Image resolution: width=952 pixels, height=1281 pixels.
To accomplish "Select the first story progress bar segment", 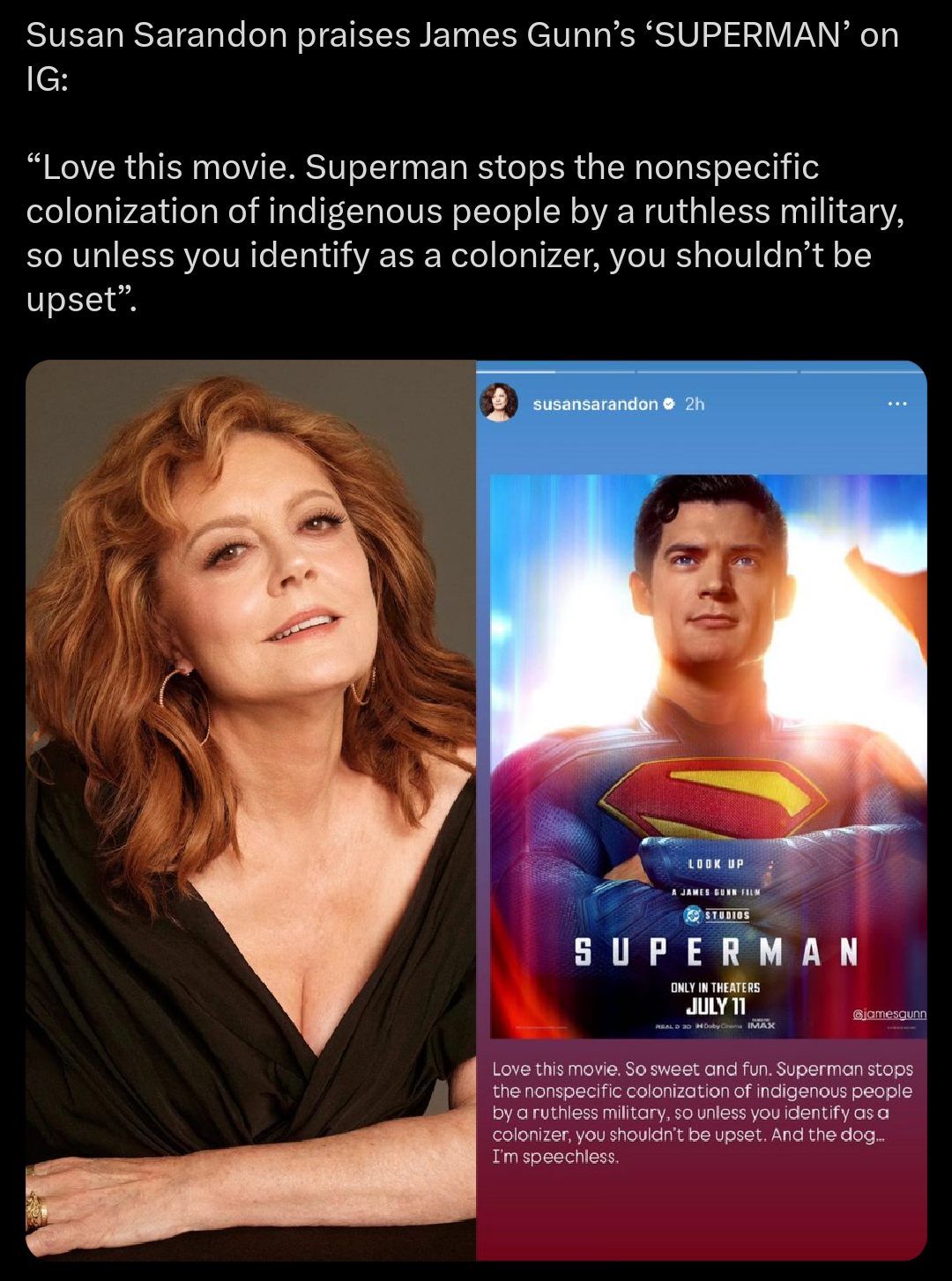I will coord(557,372).
